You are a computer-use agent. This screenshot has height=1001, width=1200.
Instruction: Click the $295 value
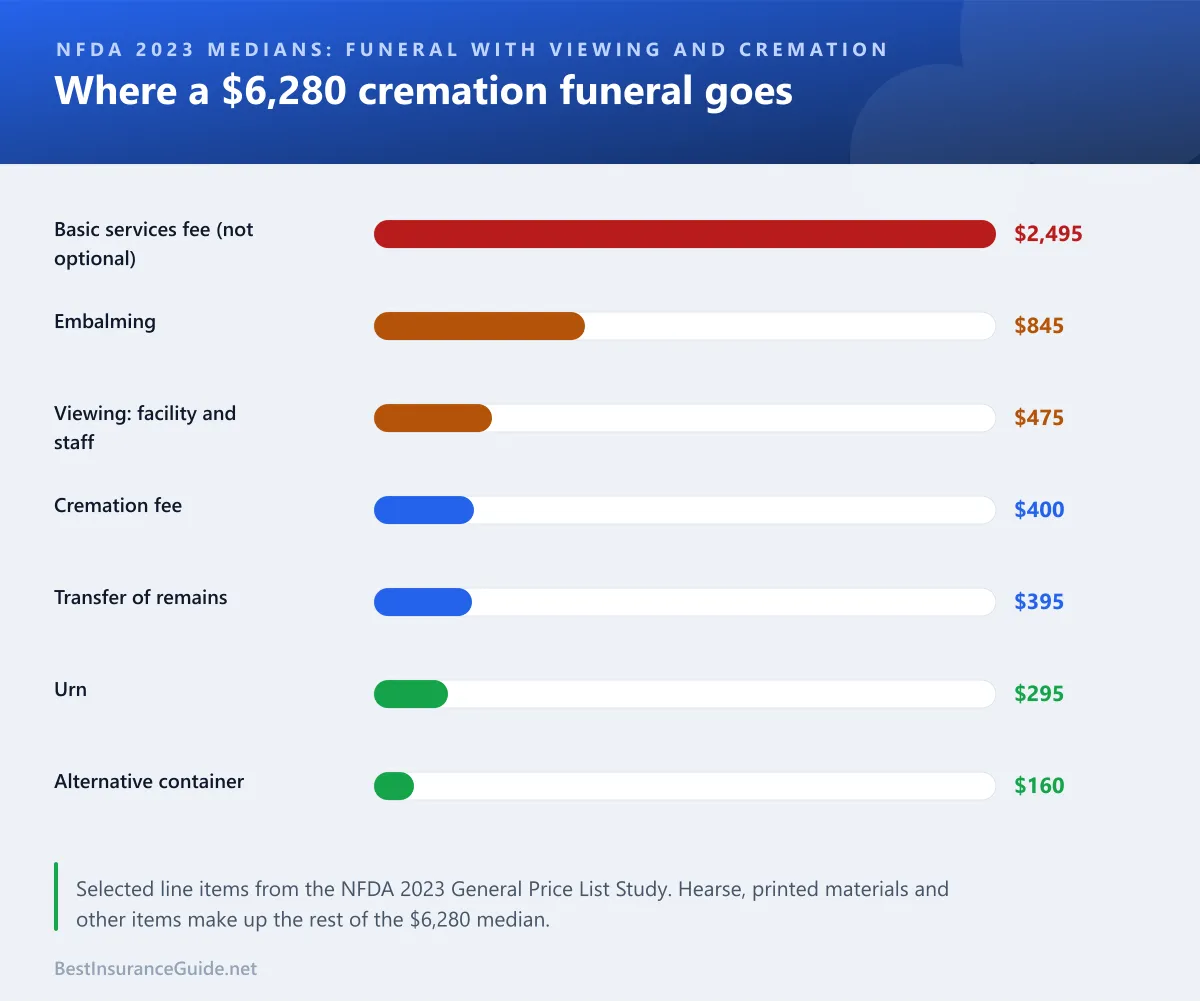tap(1039, 694)
